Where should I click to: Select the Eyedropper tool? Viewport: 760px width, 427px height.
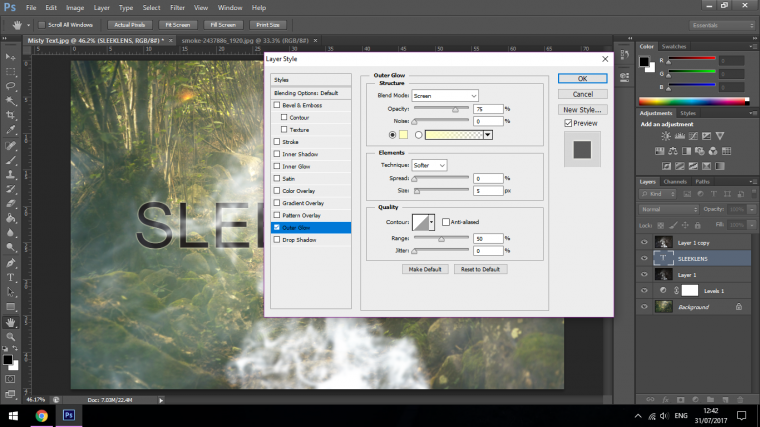(10, 130)
